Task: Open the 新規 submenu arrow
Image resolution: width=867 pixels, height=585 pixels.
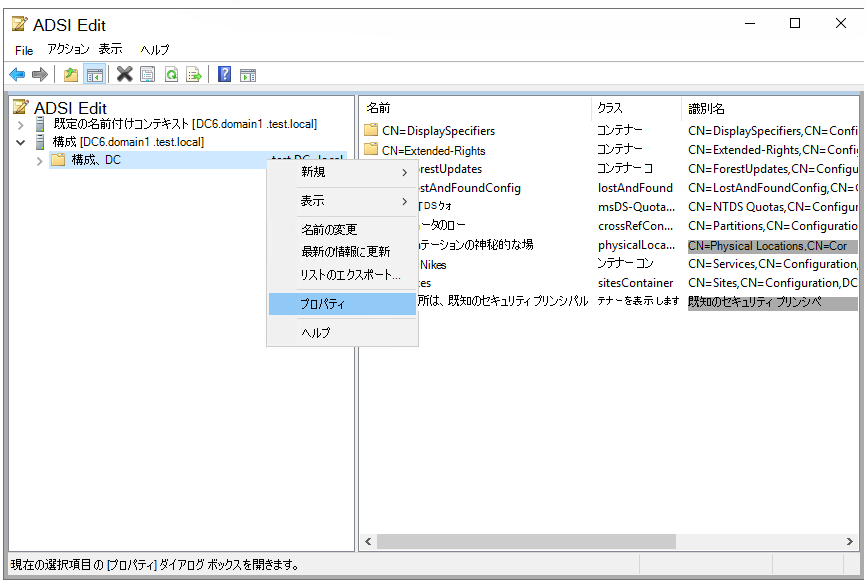Action: 405,173
